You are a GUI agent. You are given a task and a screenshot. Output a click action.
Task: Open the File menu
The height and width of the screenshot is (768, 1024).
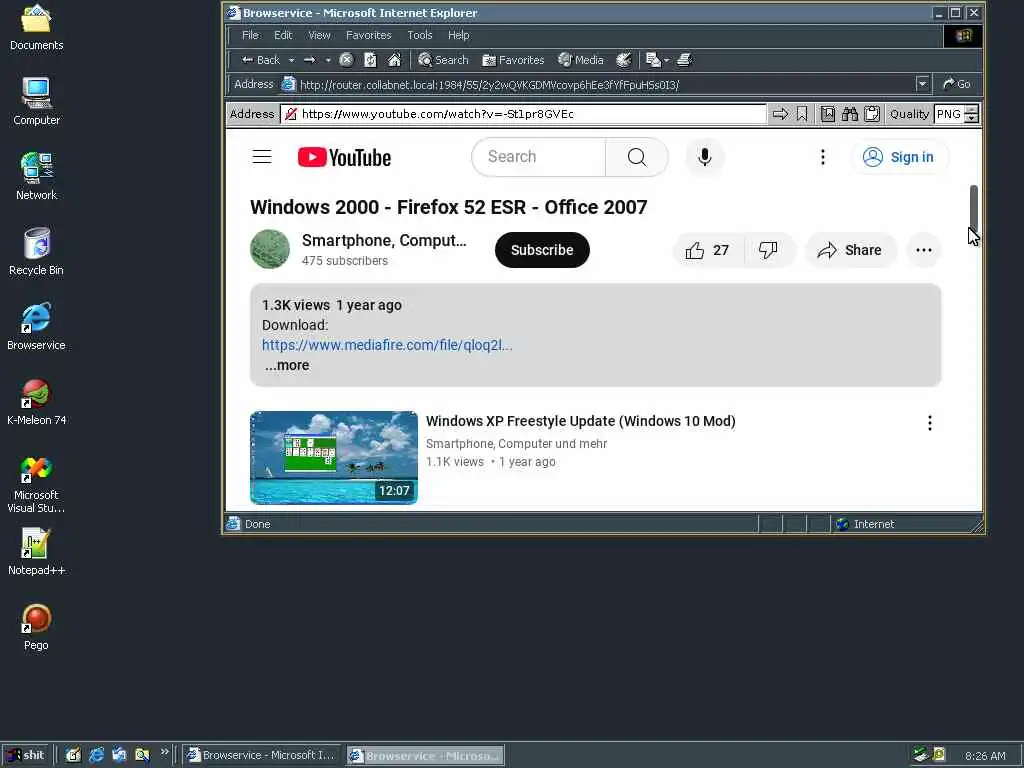pos(250,35)
